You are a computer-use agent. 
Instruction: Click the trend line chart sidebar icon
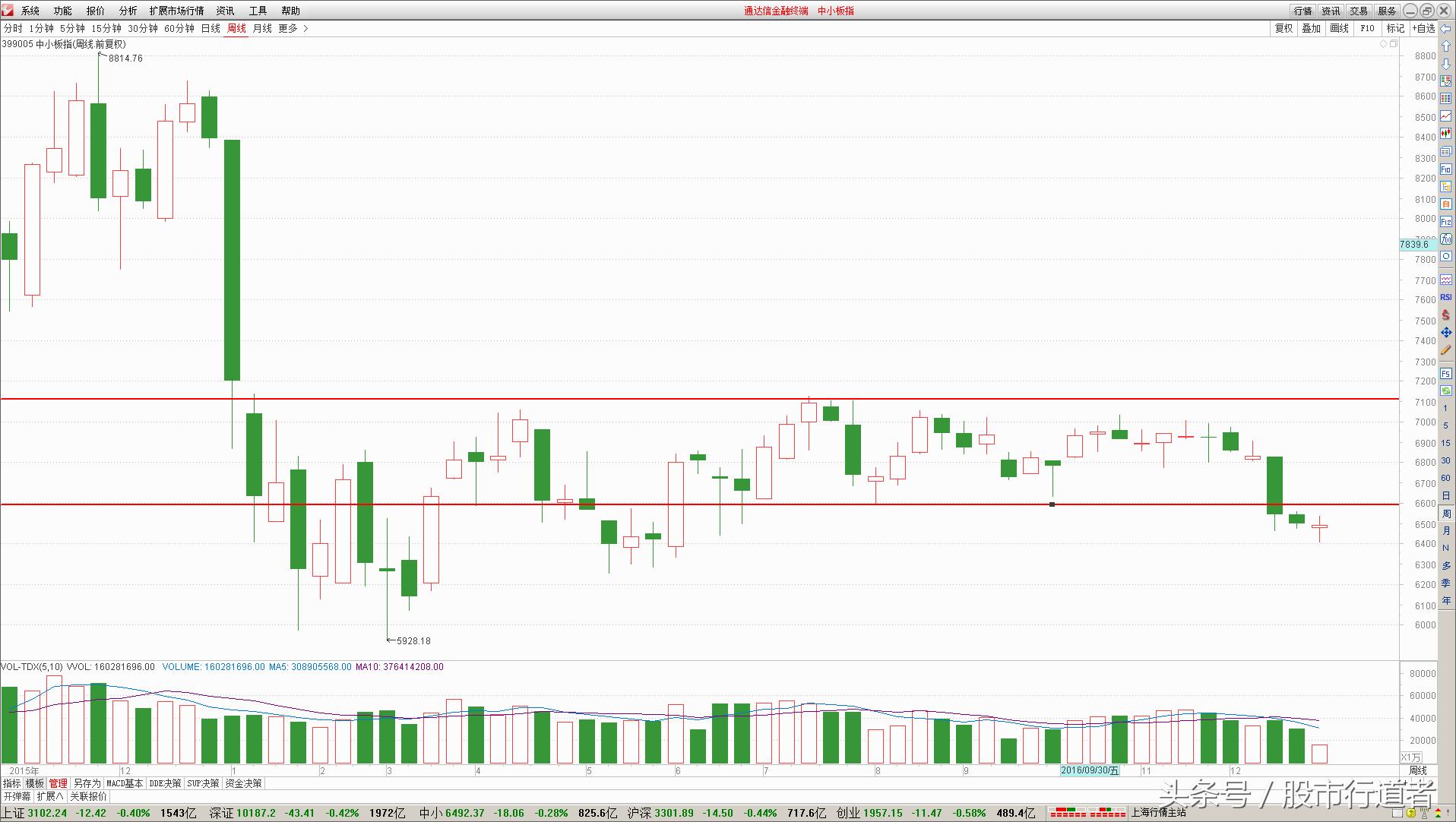pyautogui.click(x=1446, y=116)
